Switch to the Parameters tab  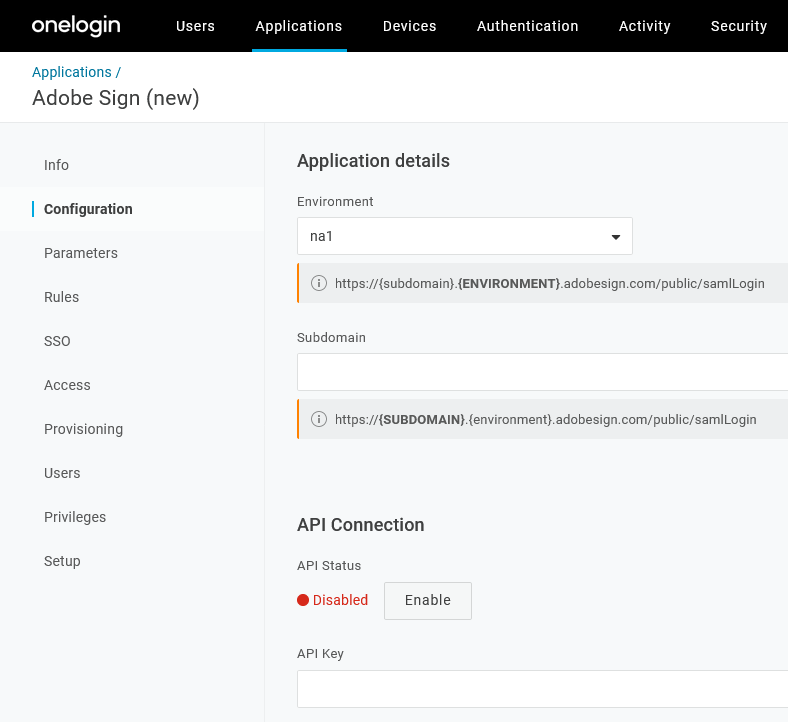pos(81,253)
